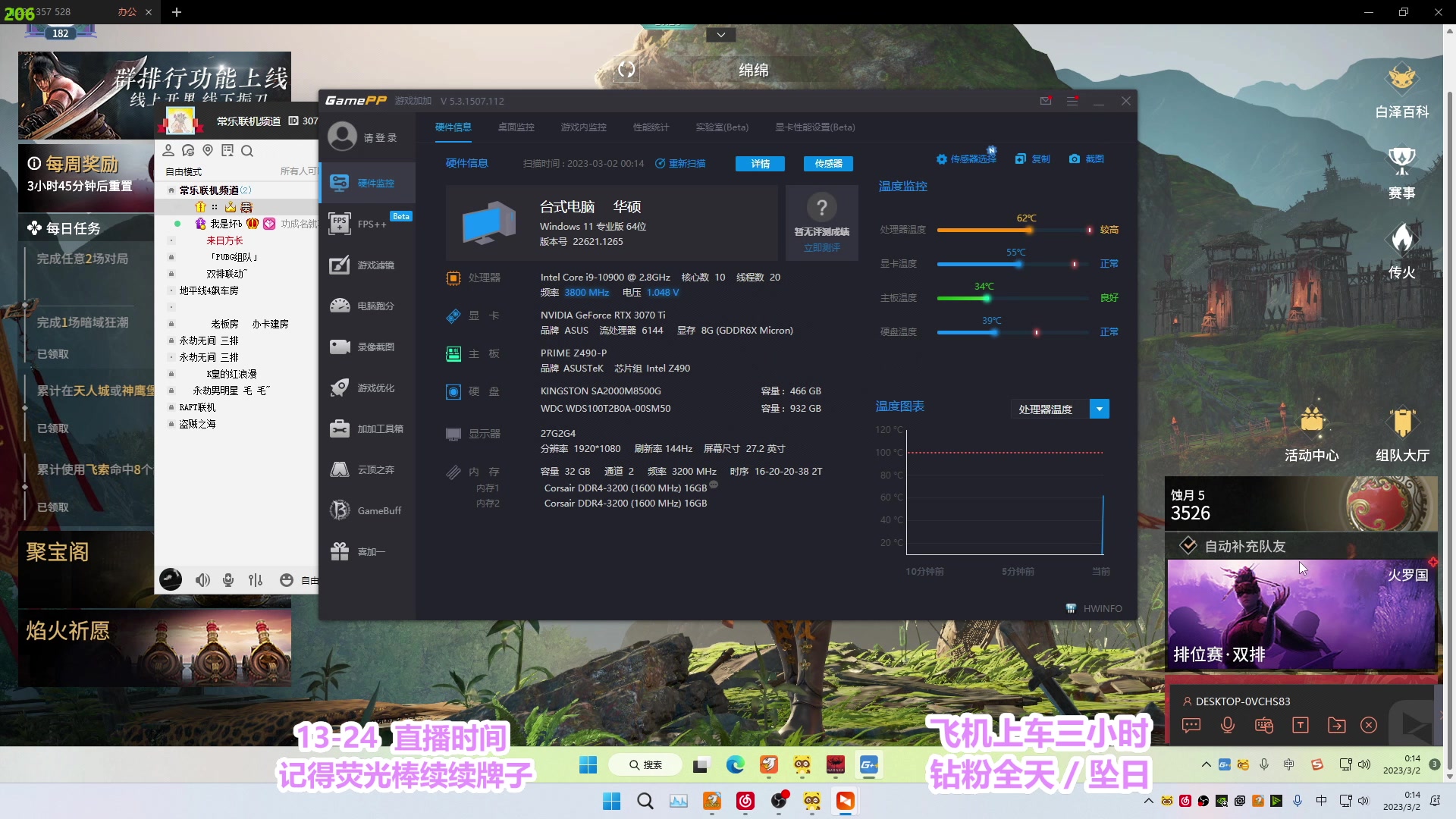Click the T text icon in game panel
Viewport: 1456px width, 819px height.
pos(1301,726)
